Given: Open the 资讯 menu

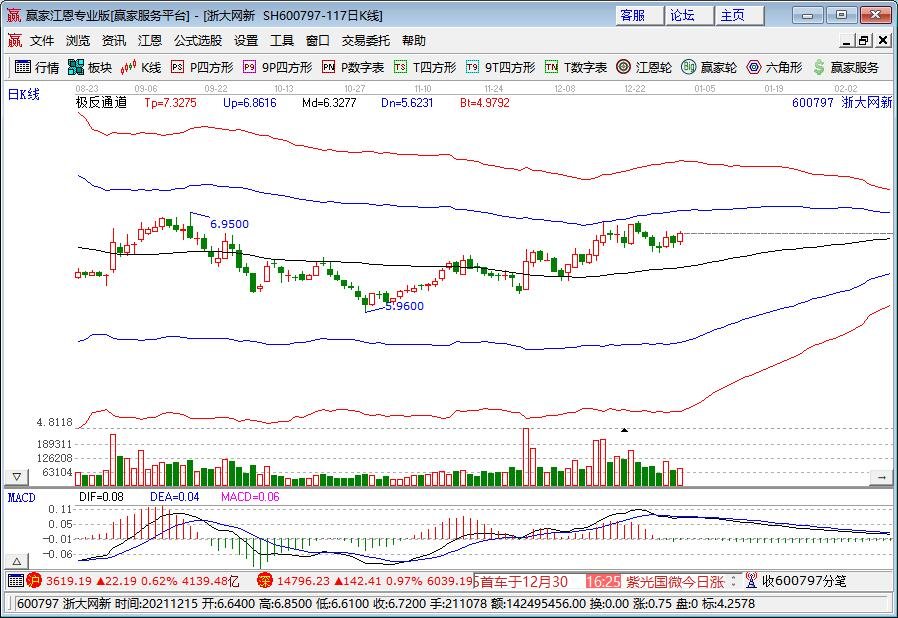Looking at the screenshot, I should (114, 41).
